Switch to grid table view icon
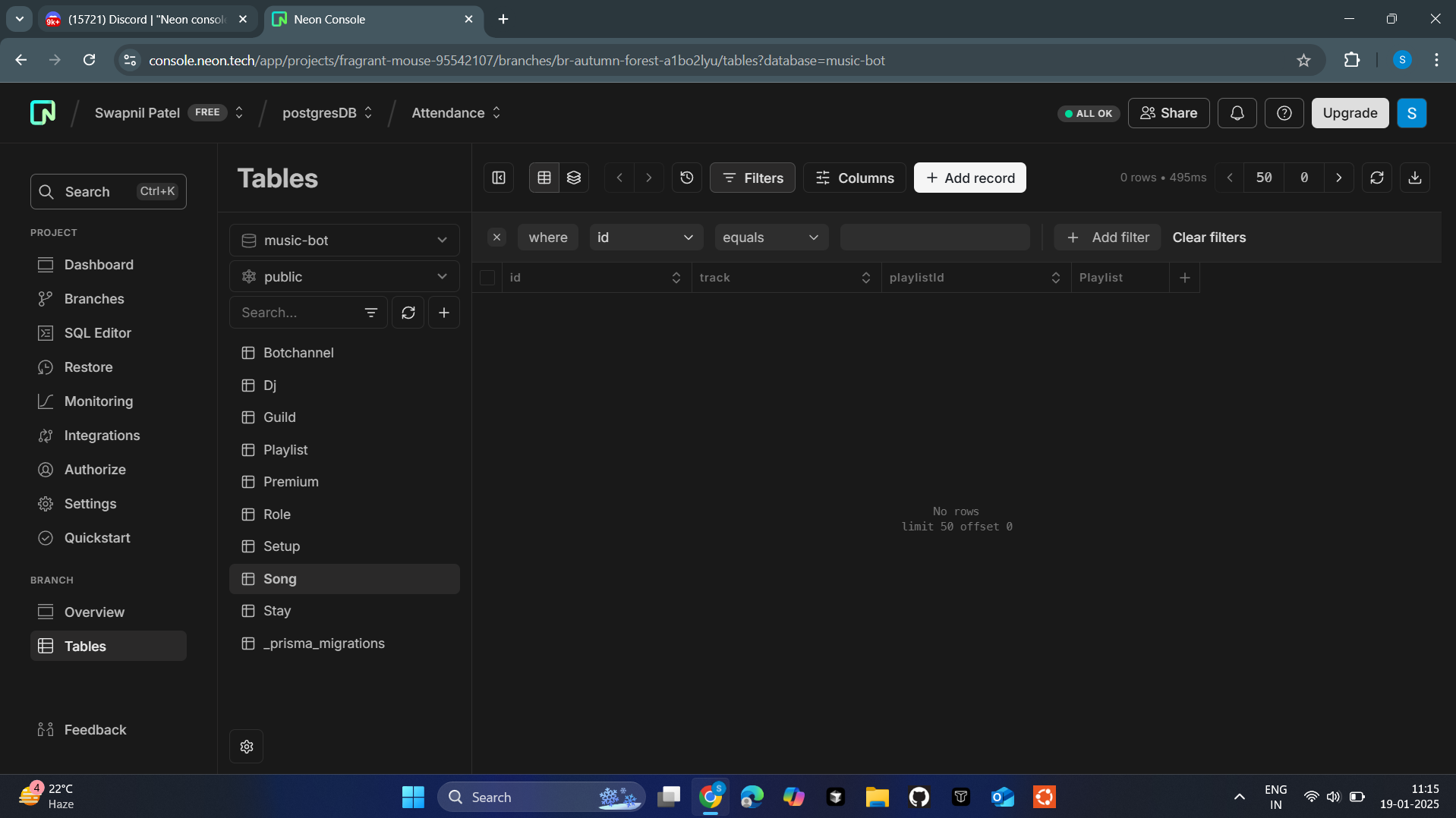 coord(544,178)
